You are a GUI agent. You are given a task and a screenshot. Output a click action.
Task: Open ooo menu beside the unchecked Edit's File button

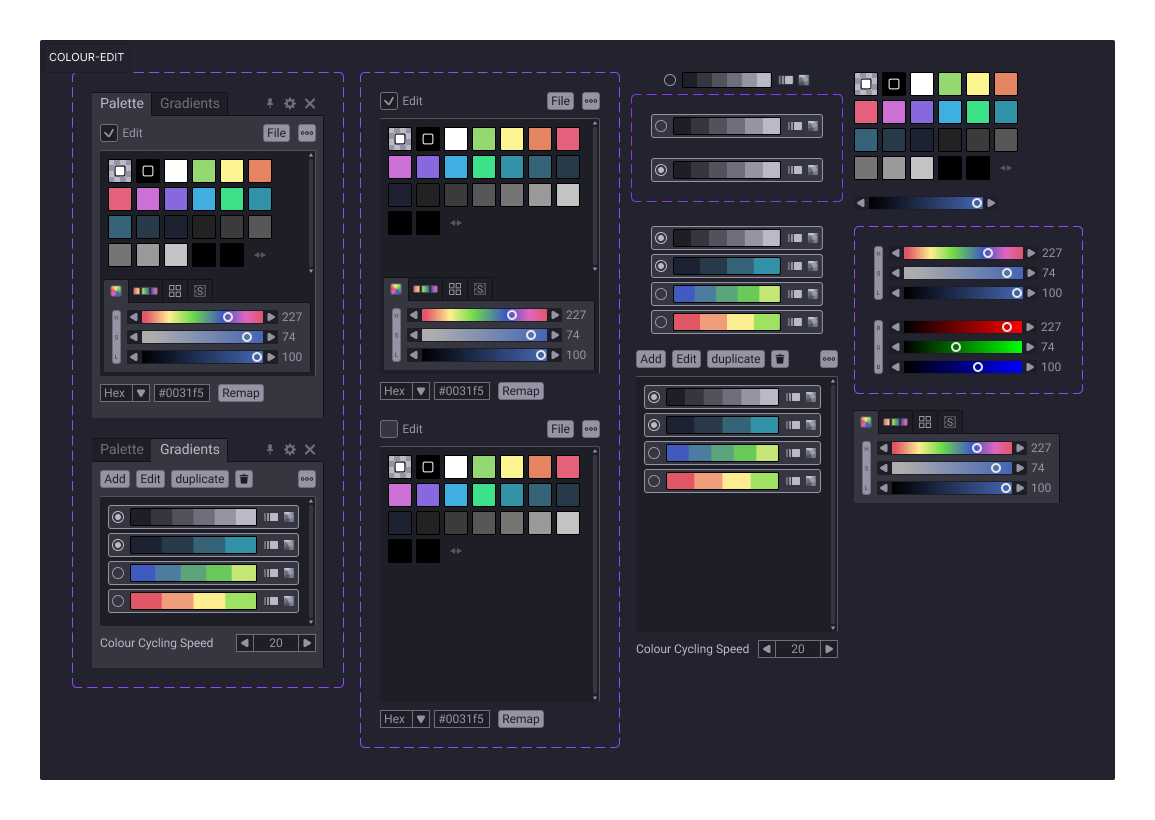591,429
